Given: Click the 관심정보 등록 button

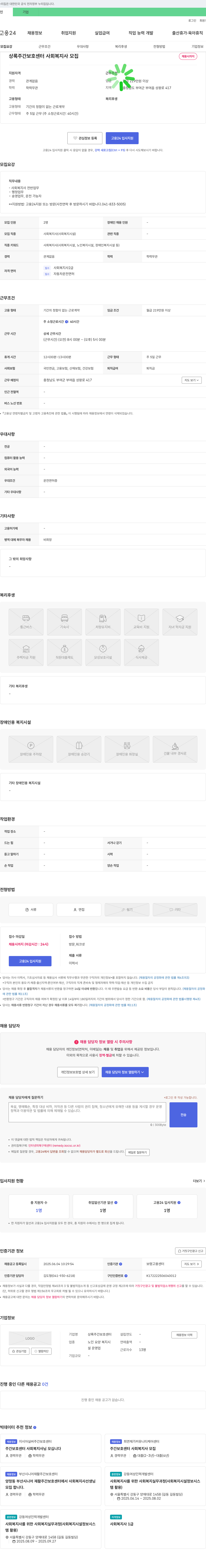Looking at the screenshot, I should tap(85, 138).
